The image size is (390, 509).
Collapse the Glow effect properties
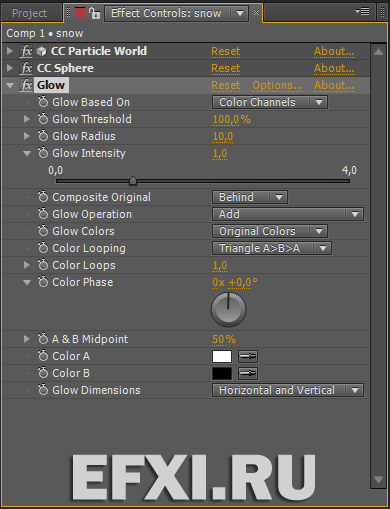(x=10, y=86)
